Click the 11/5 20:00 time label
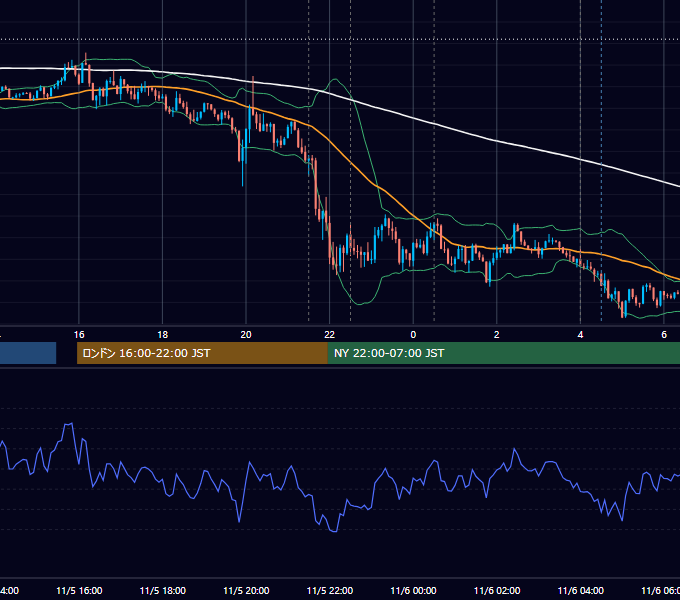 [246, 590]
